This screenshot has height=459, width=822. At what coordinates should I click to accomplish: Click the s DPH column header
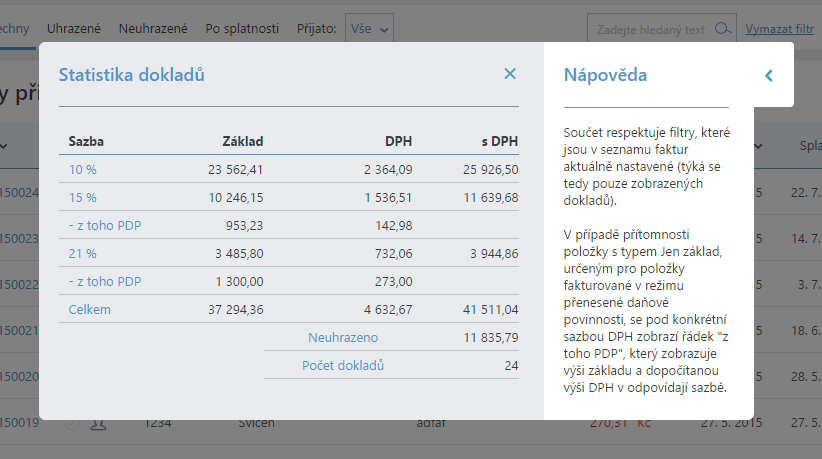coord(500,141)
